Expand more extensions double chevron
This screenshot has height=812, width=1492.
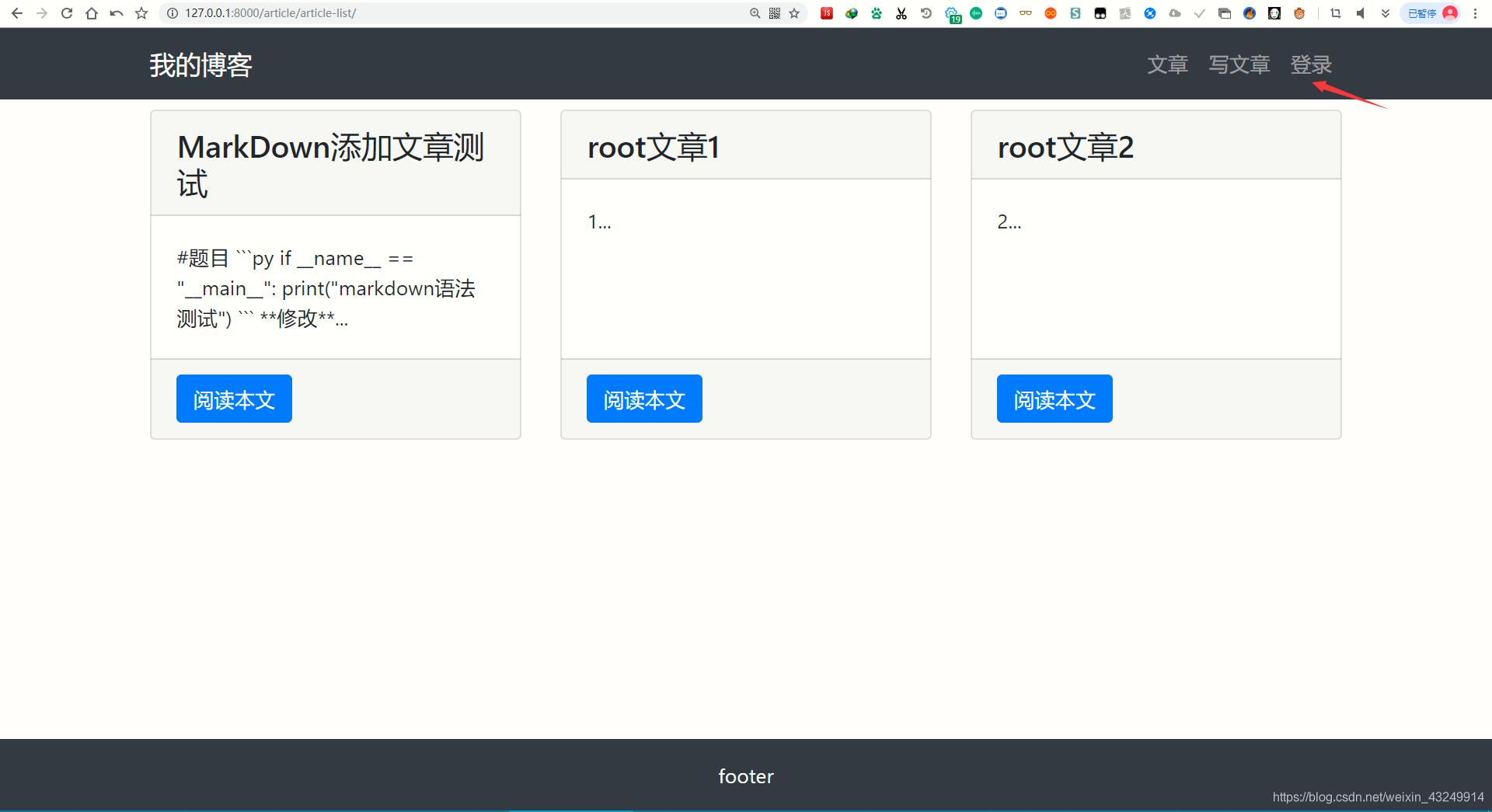(x=1386, y=13)
